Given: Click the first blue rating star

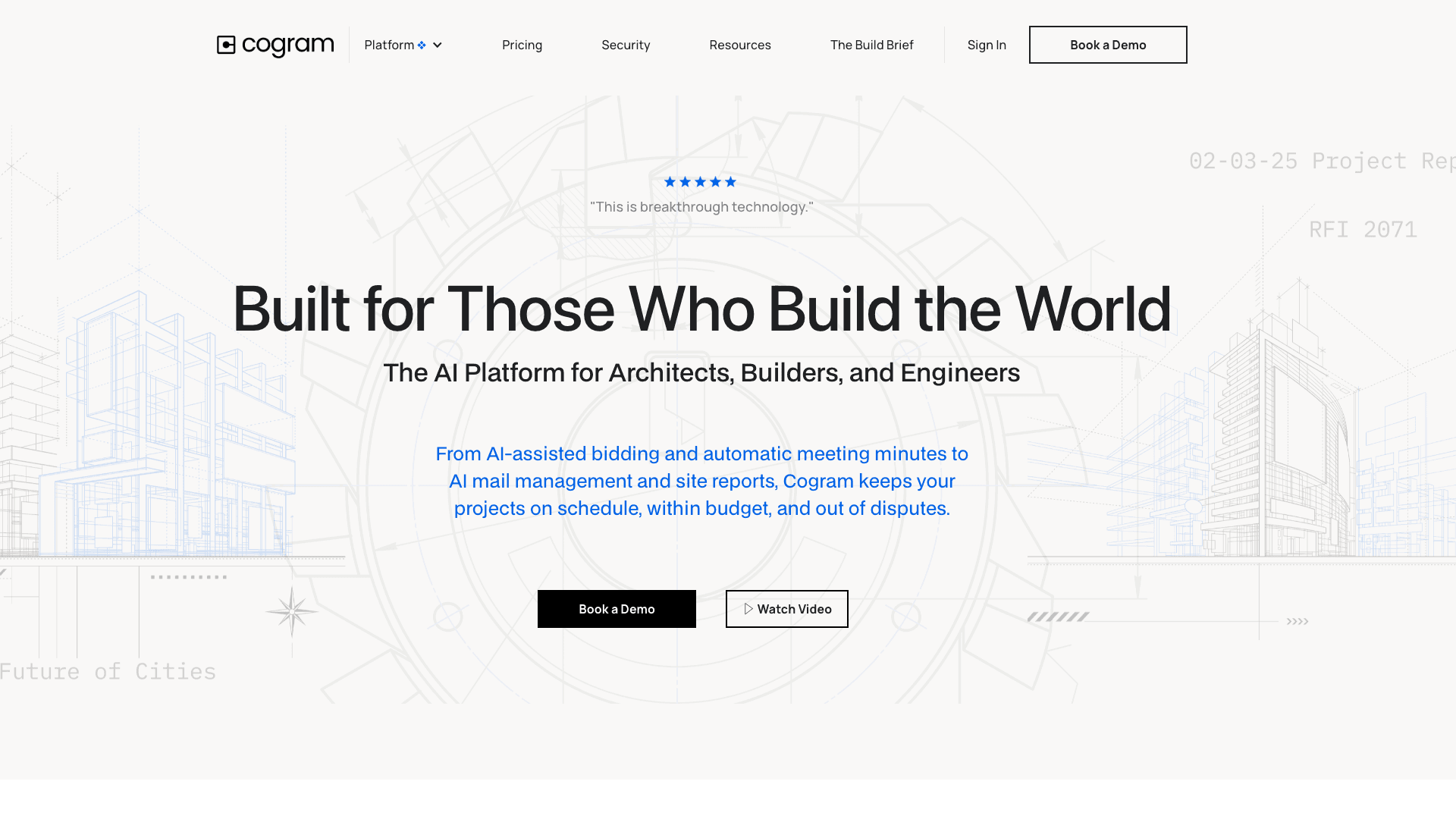Looking at the screenshot, I should [x=670, y=182].
